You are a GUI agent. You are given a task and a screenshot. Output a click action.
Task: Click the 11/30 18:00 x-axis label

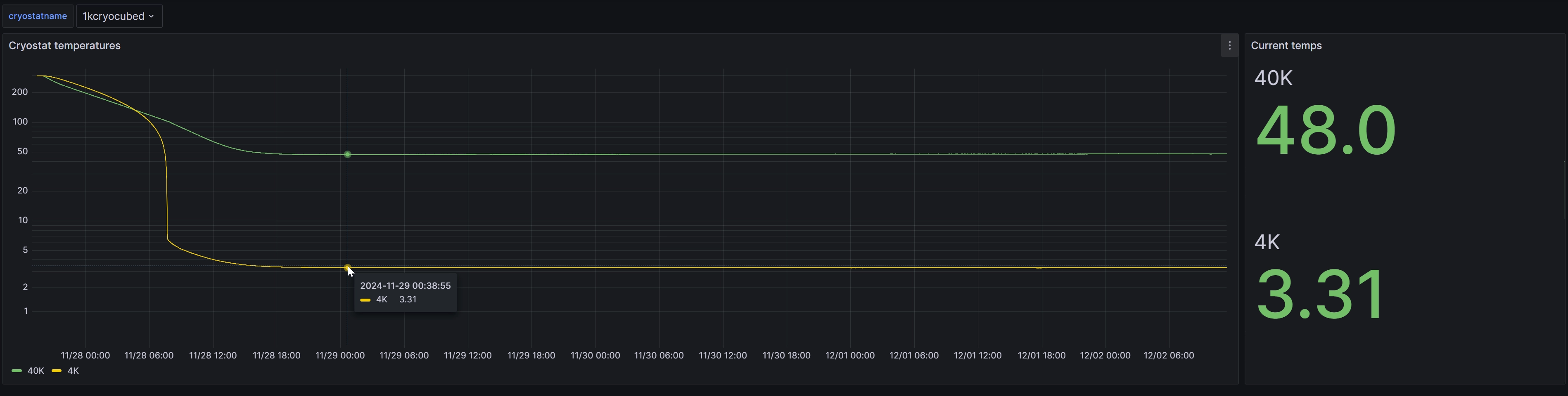click(x=786, y=355)
